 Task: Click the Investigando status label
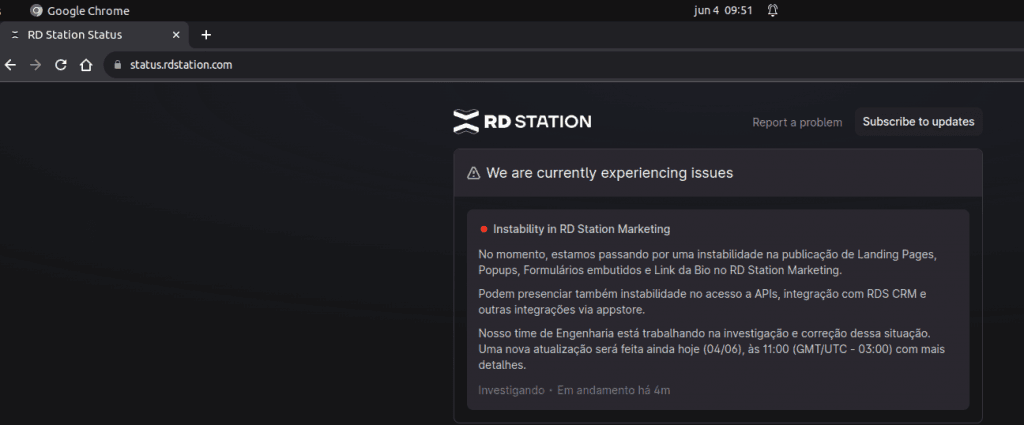511,390
